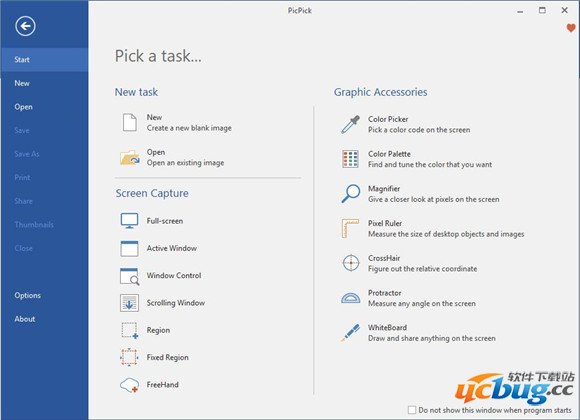
Task: Close the PicPick window
Action: click(564, 10)
